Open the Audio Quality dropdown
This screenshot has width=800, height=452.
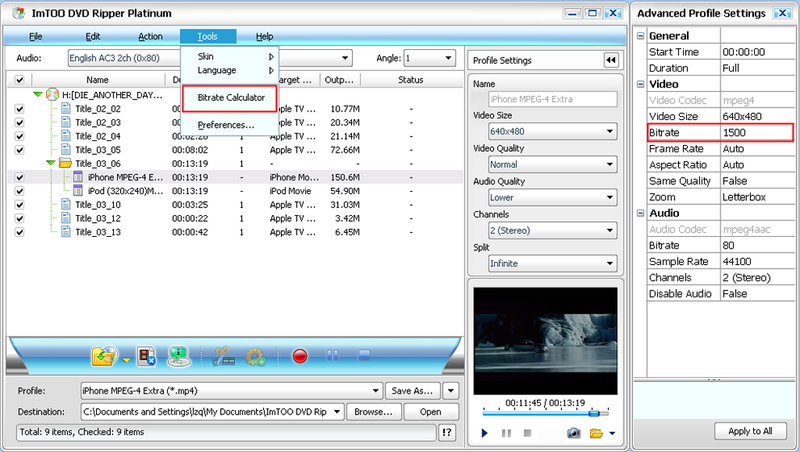click(610, 197)
